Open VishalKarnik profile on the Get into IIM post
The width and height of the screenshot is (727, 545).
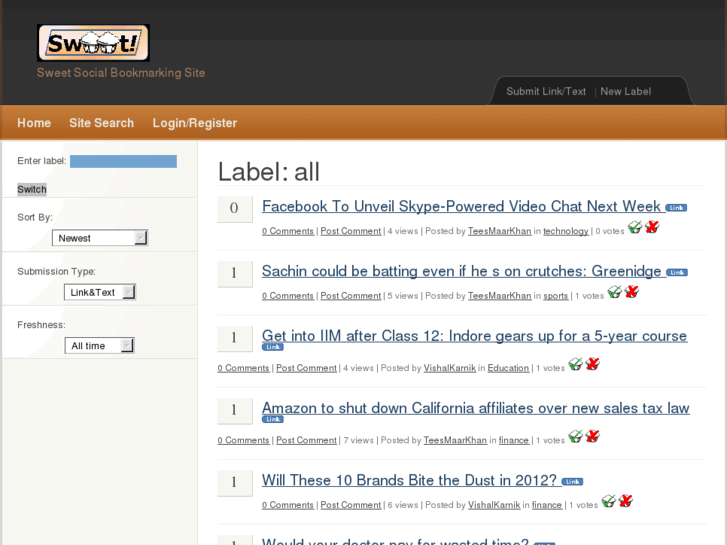click(450, 368)
